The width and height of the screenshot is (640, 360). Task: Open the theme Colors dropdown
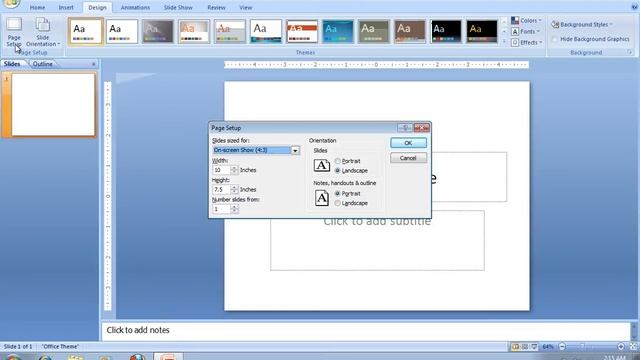(526, 20)
